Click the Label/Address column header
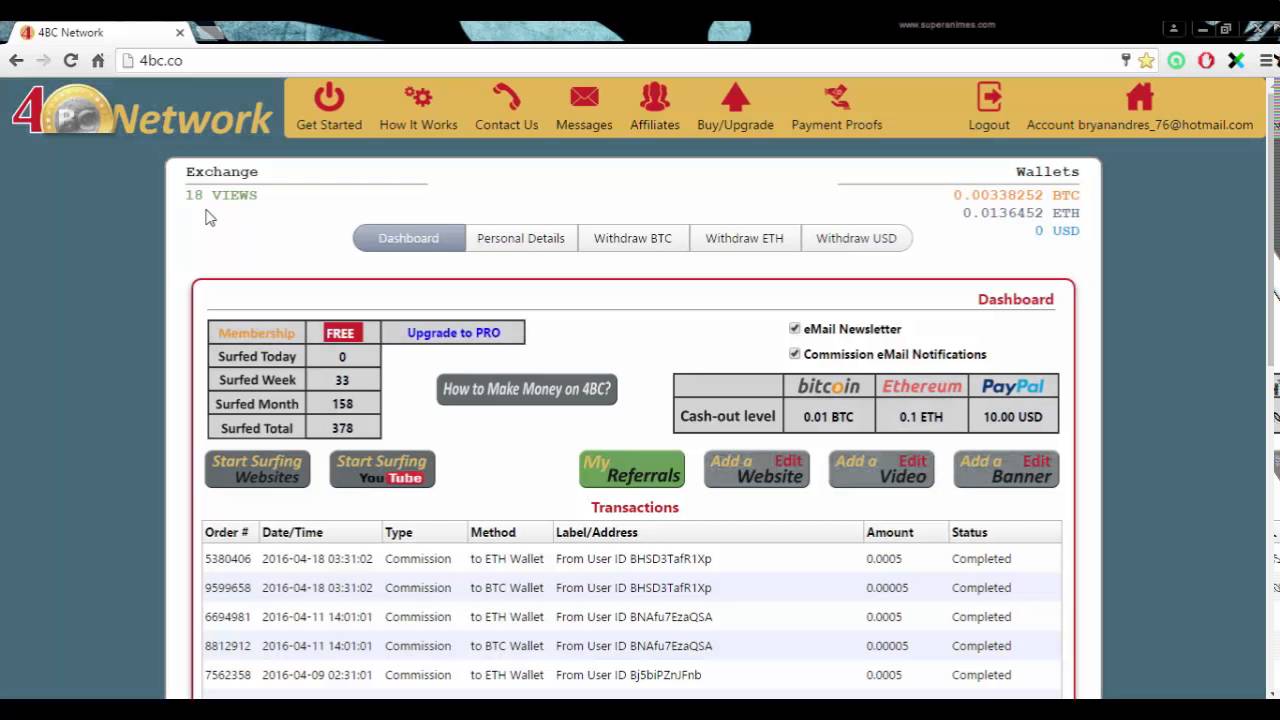 (596, 532)
